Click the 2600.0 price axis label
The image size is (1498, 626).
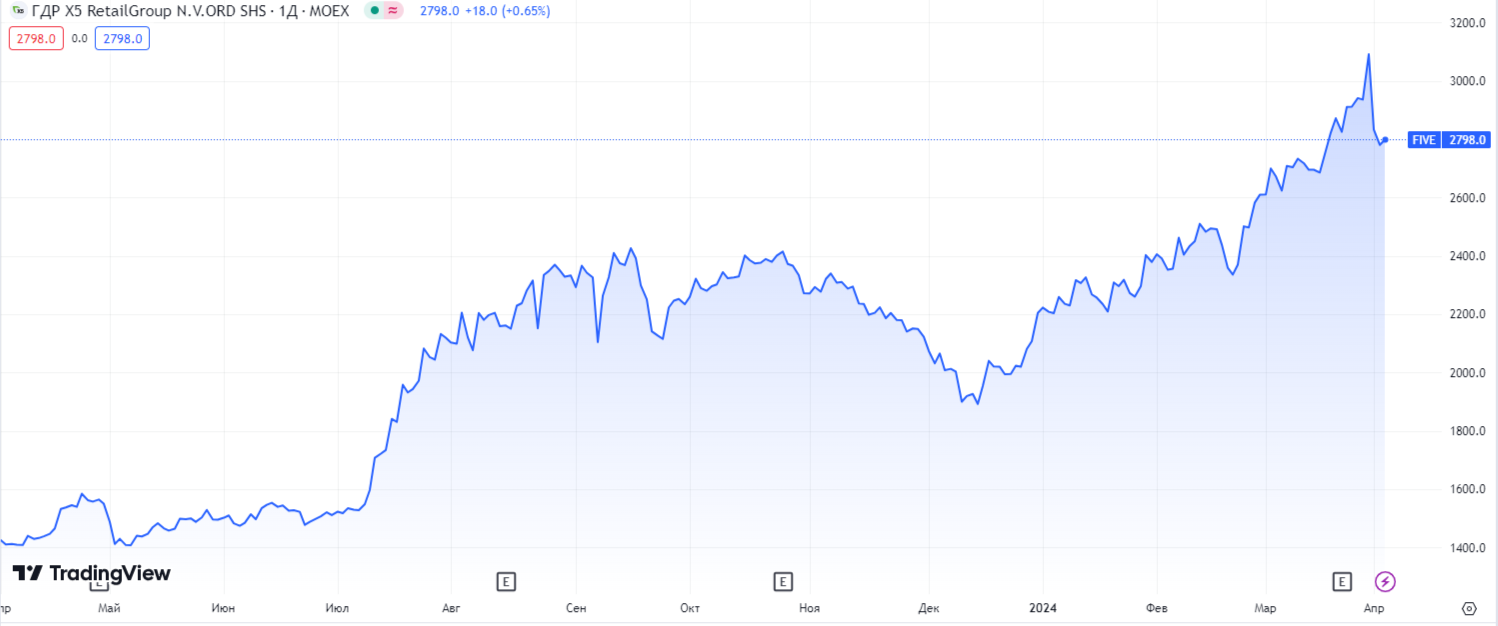click(x=1467, y=198)
